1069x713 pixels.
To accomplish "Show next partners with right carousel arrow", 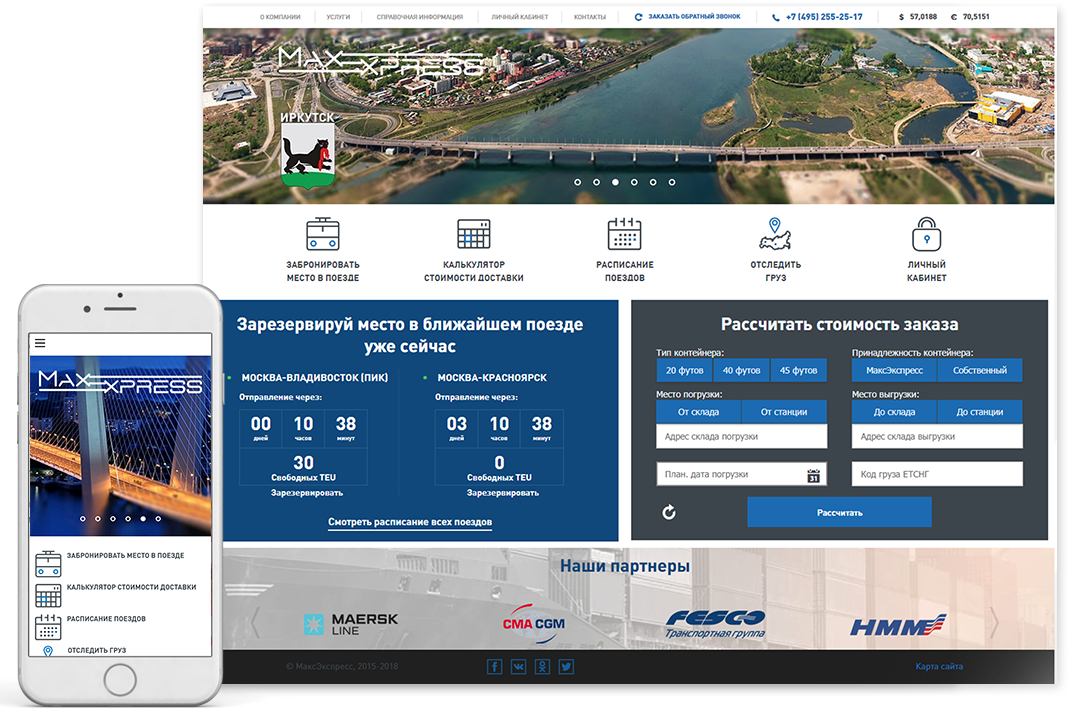I will pyautogui.click(x=993, y=623).
